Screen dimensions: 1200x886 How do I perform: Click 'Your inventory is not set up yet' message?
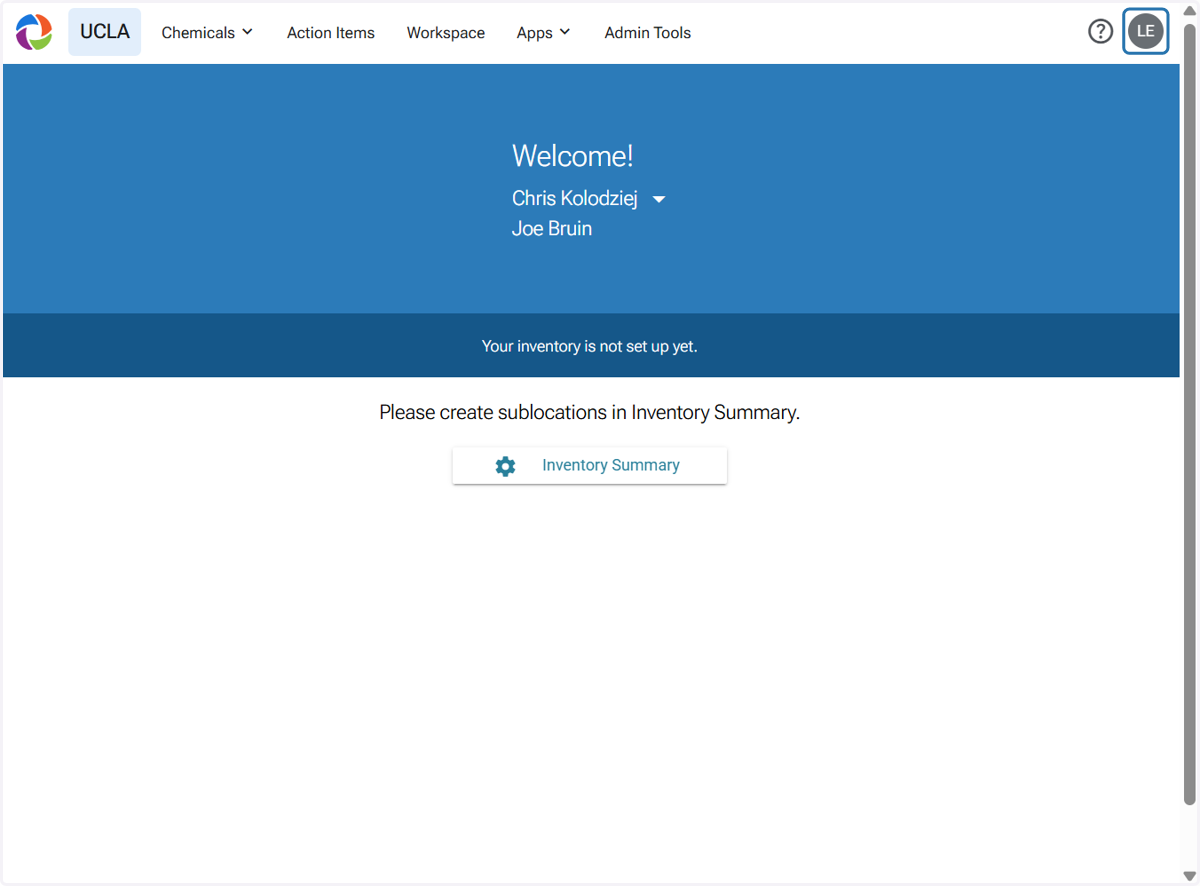point(590,346)
